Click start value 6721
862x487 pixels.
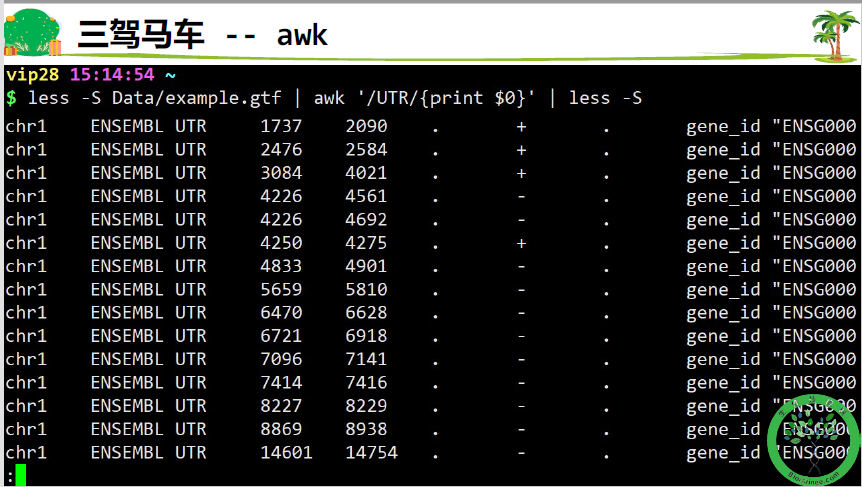coord(281,336)
